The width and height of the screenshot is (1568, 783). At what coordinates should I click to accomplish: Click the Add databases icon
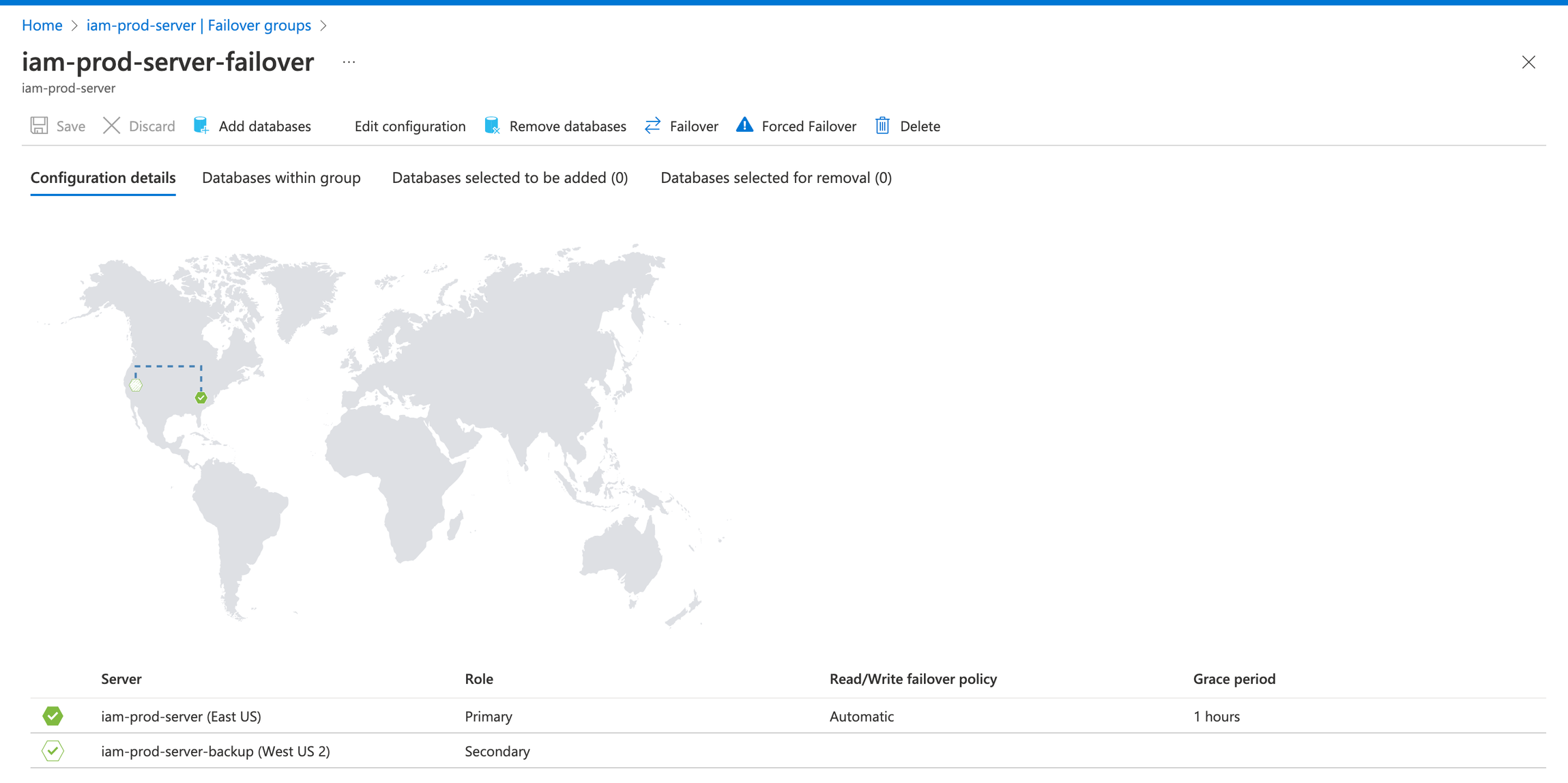point(201,126)
